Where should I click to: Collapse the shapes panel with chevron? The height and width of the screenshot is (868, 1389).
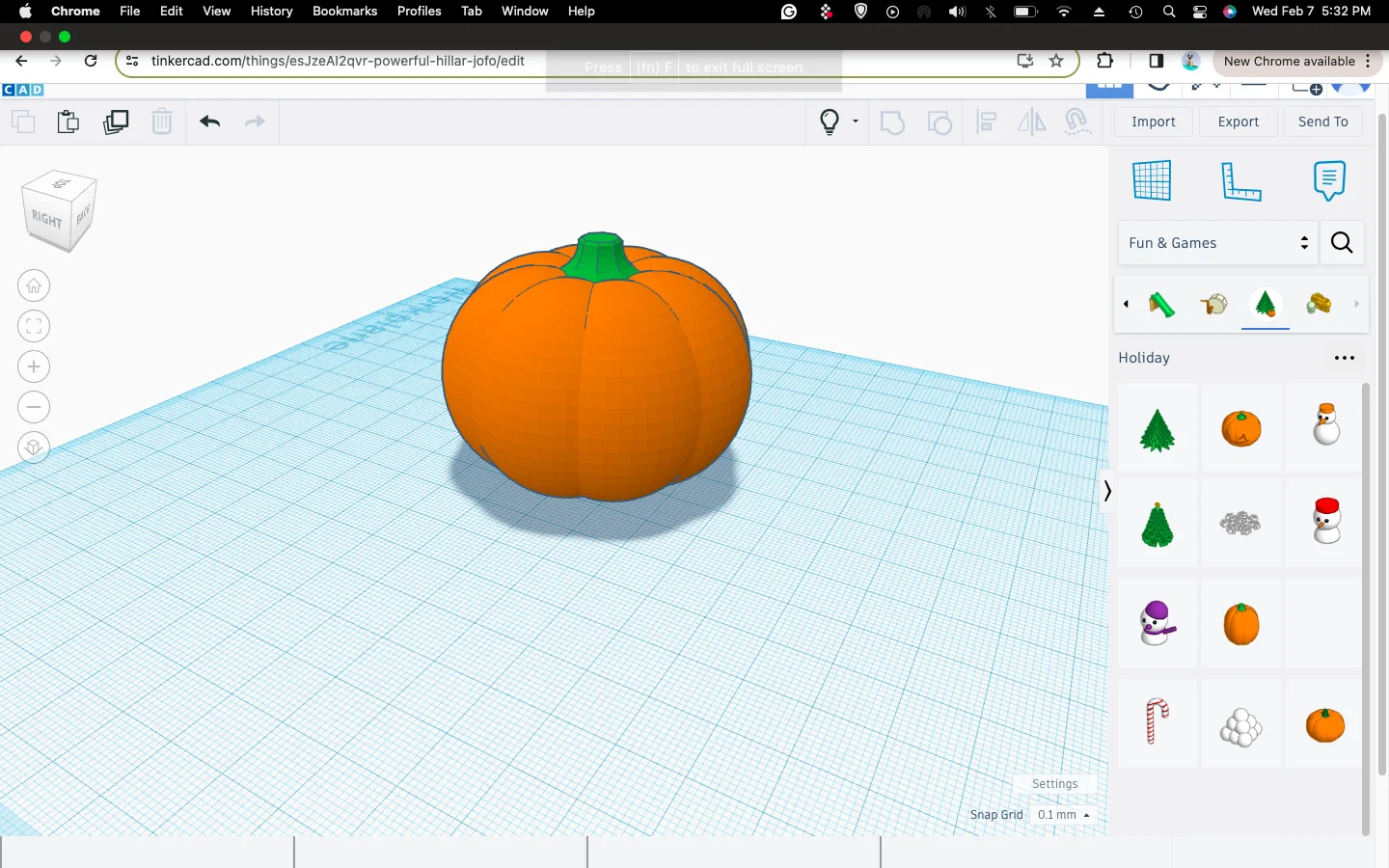click(x=1107, y=491)
